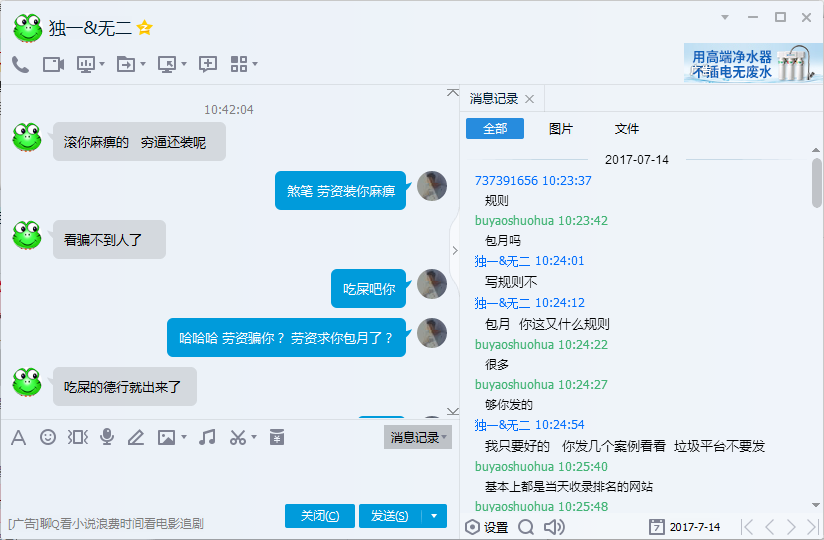Start a video call with the camera icon
824x540 pixels.
point(53,65)
